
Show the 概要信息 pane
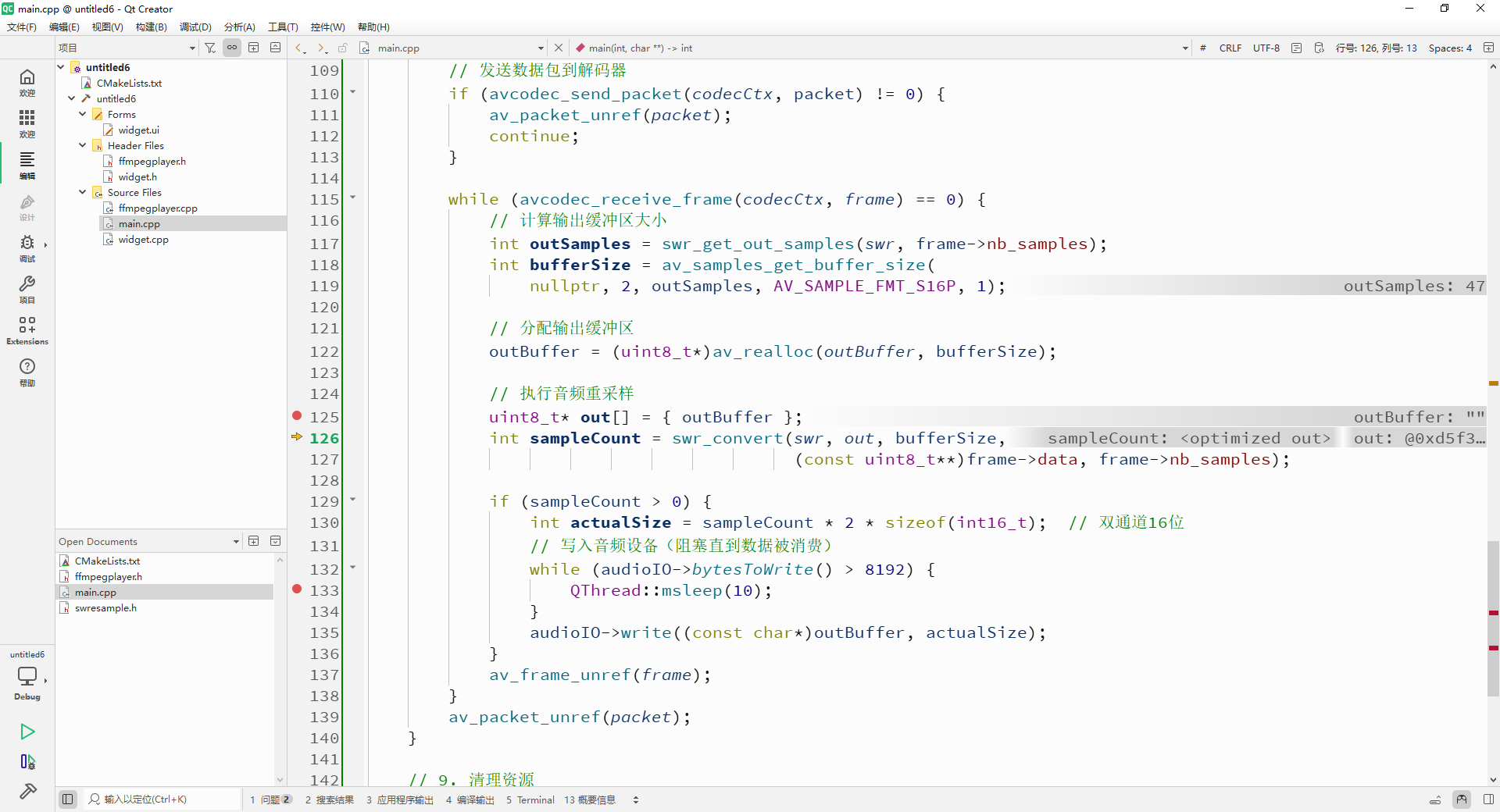tap(590, 800)
